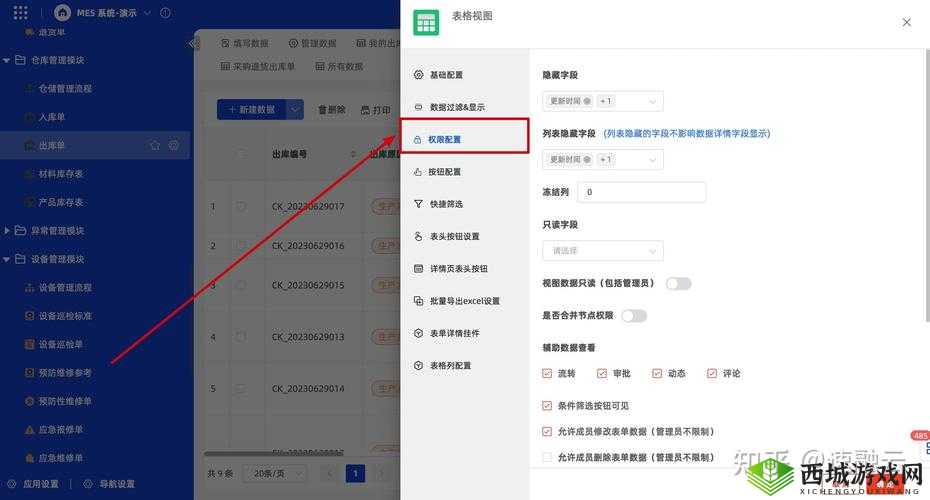Open the MES 系统 title dropdown
The image size is (930, 500).
[x=148, y=12]
